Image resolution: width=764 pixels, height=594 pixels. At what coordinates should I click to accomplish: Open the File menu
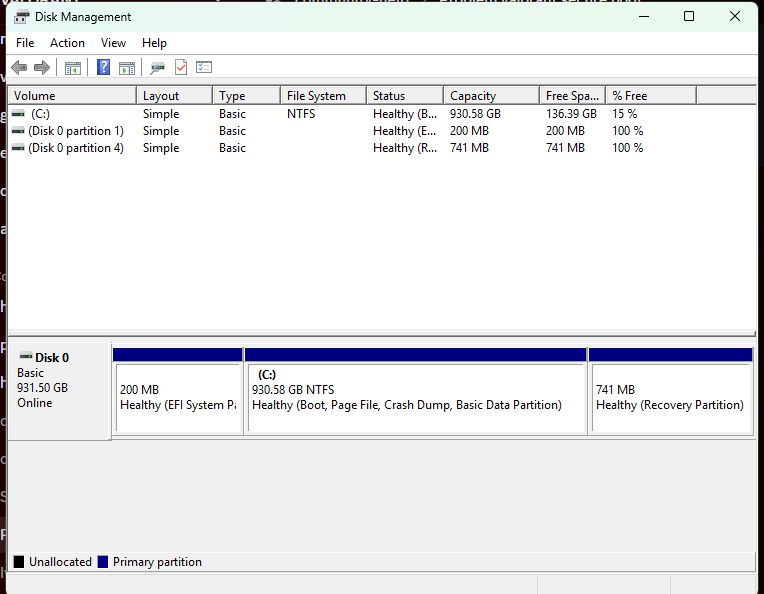click(25, 43)
